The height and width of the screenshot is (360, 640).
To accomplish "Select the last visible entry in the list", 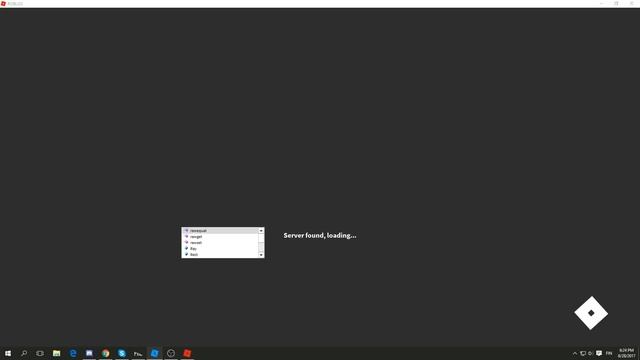I will click(x=220, y=254).
